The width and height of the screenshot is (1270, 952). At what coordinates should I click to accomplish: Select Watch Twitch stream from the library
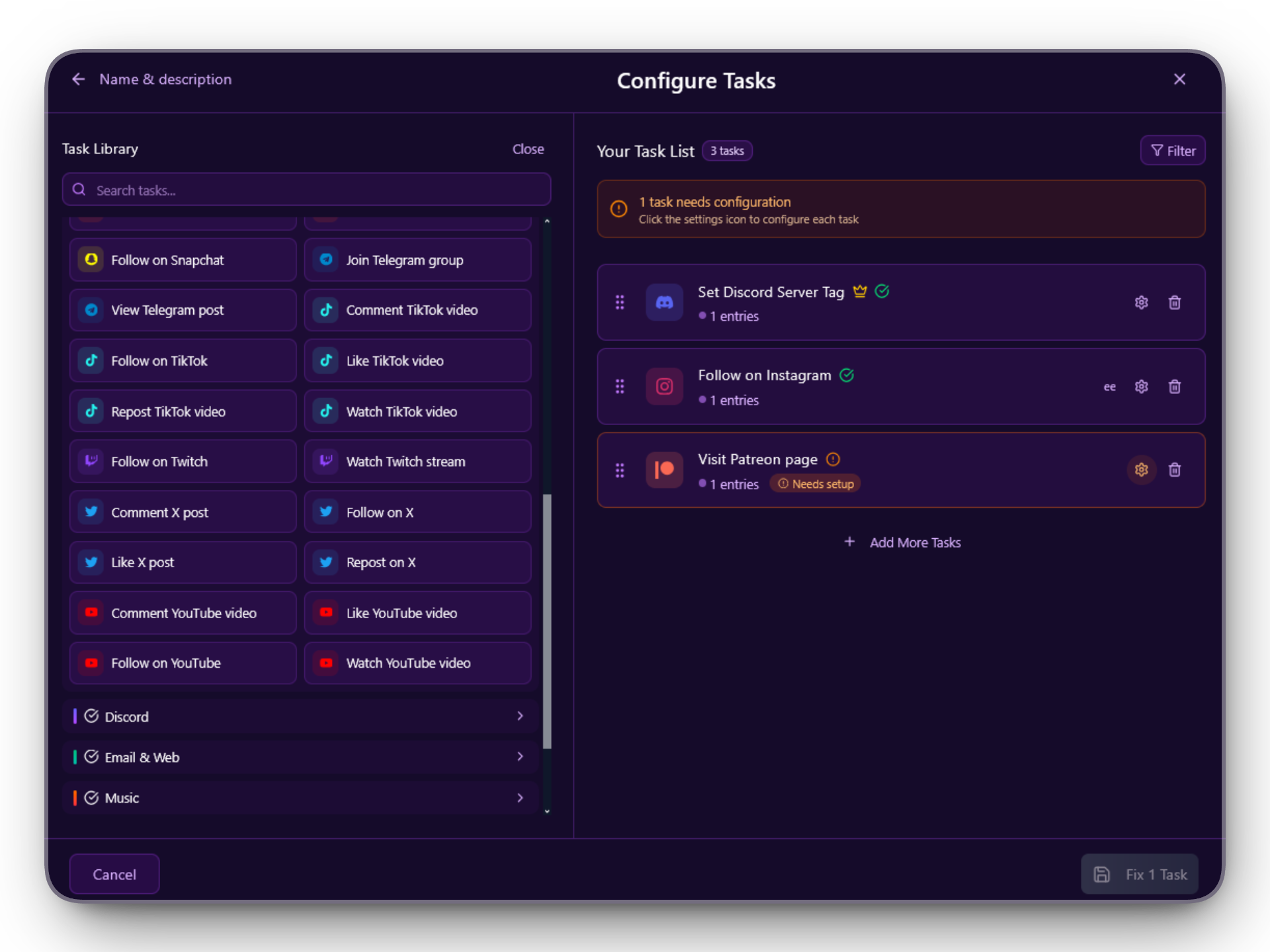pyautogui.click(x=417, y=461)
